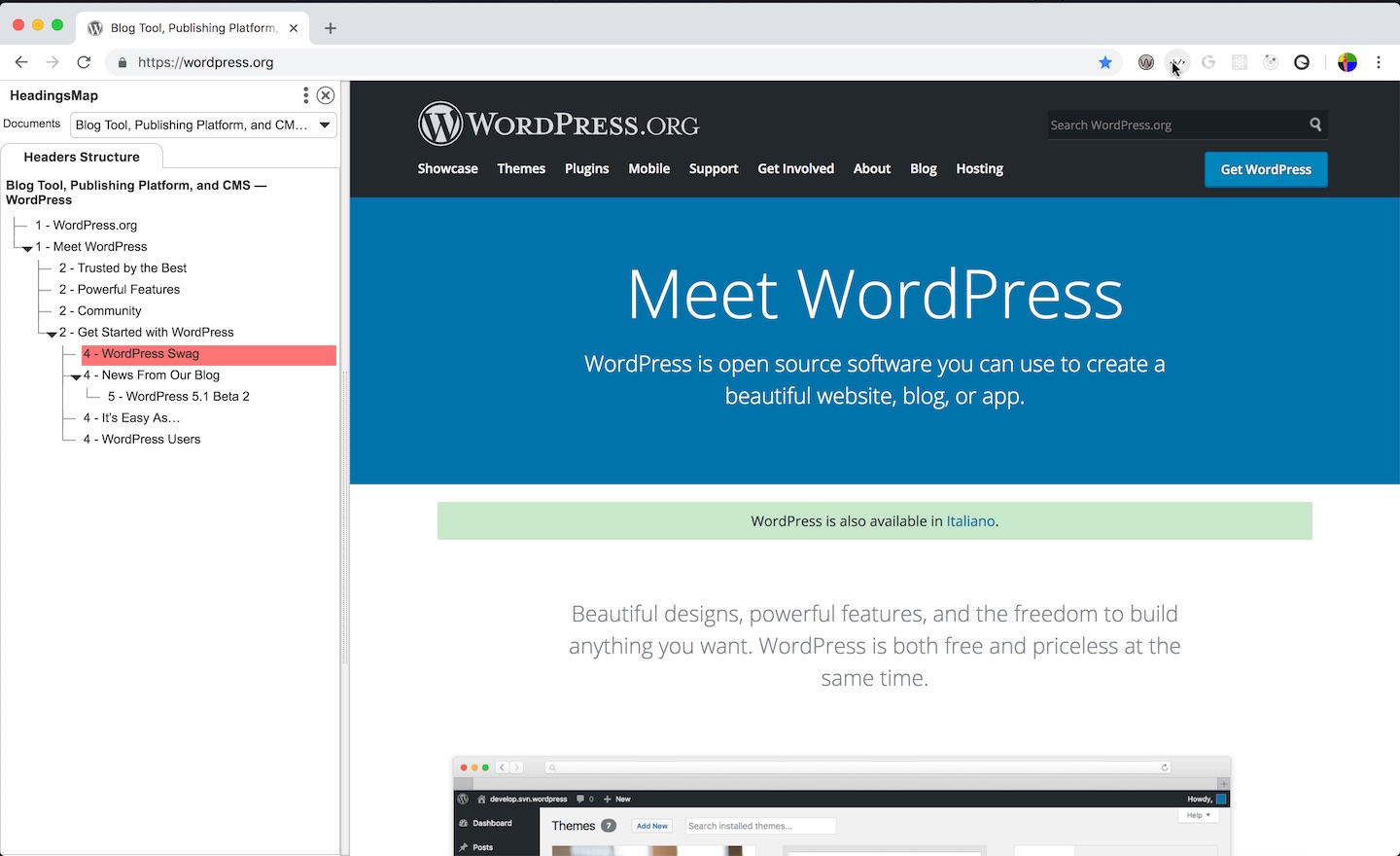Close the HeadingsMap panel
This screenshot has width=1400, height=856.
[326, 95]
